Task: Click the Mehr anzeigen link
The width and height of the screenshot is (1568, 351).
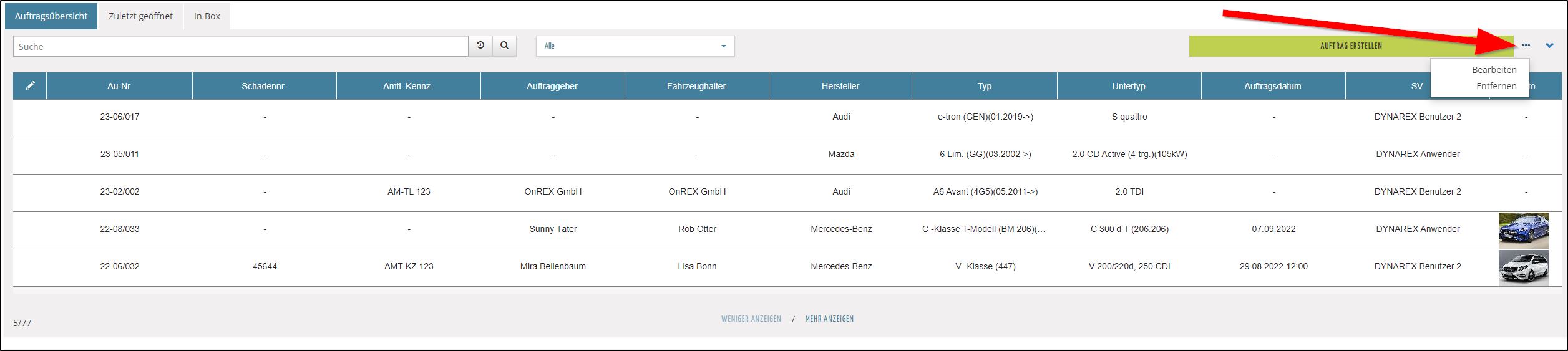Action: click(x=829, y=319)
